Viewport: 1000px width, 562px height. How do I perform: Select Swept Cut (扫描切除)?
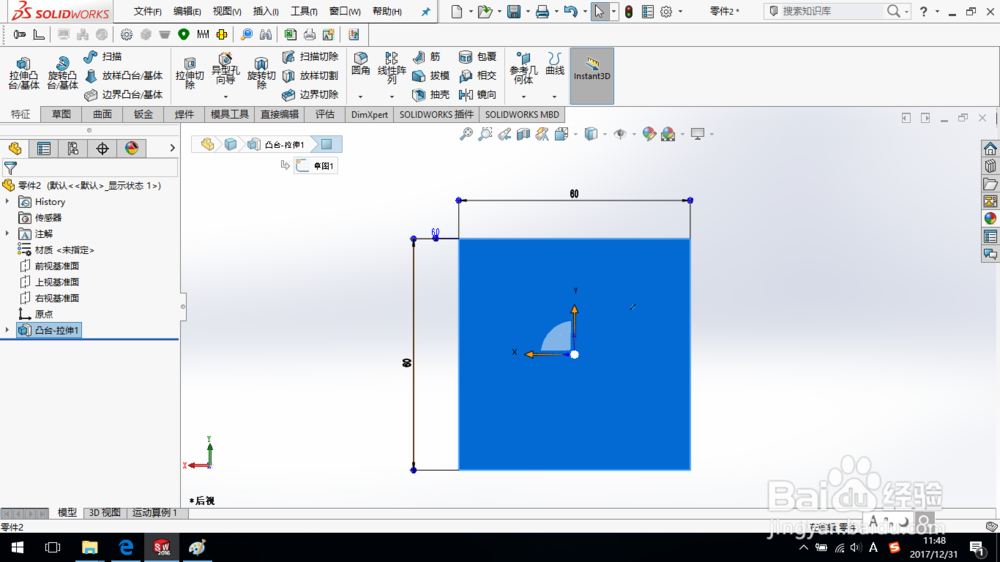[310, 57]
